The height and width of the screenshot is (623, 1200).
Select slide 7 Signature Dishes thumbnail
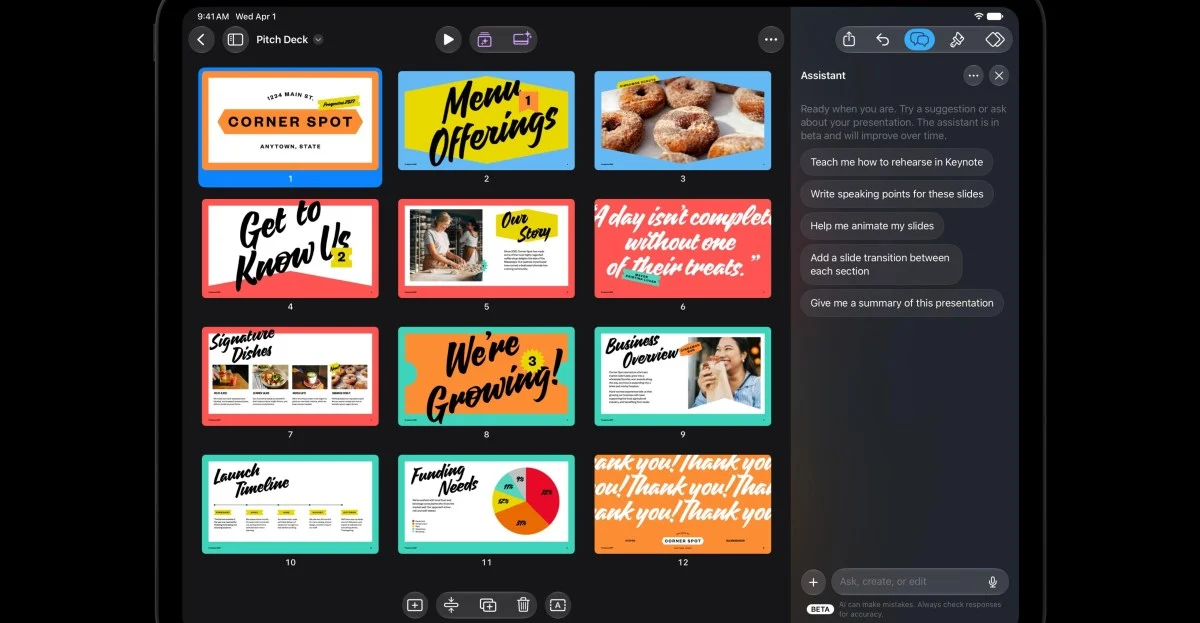tap(290, 377)
